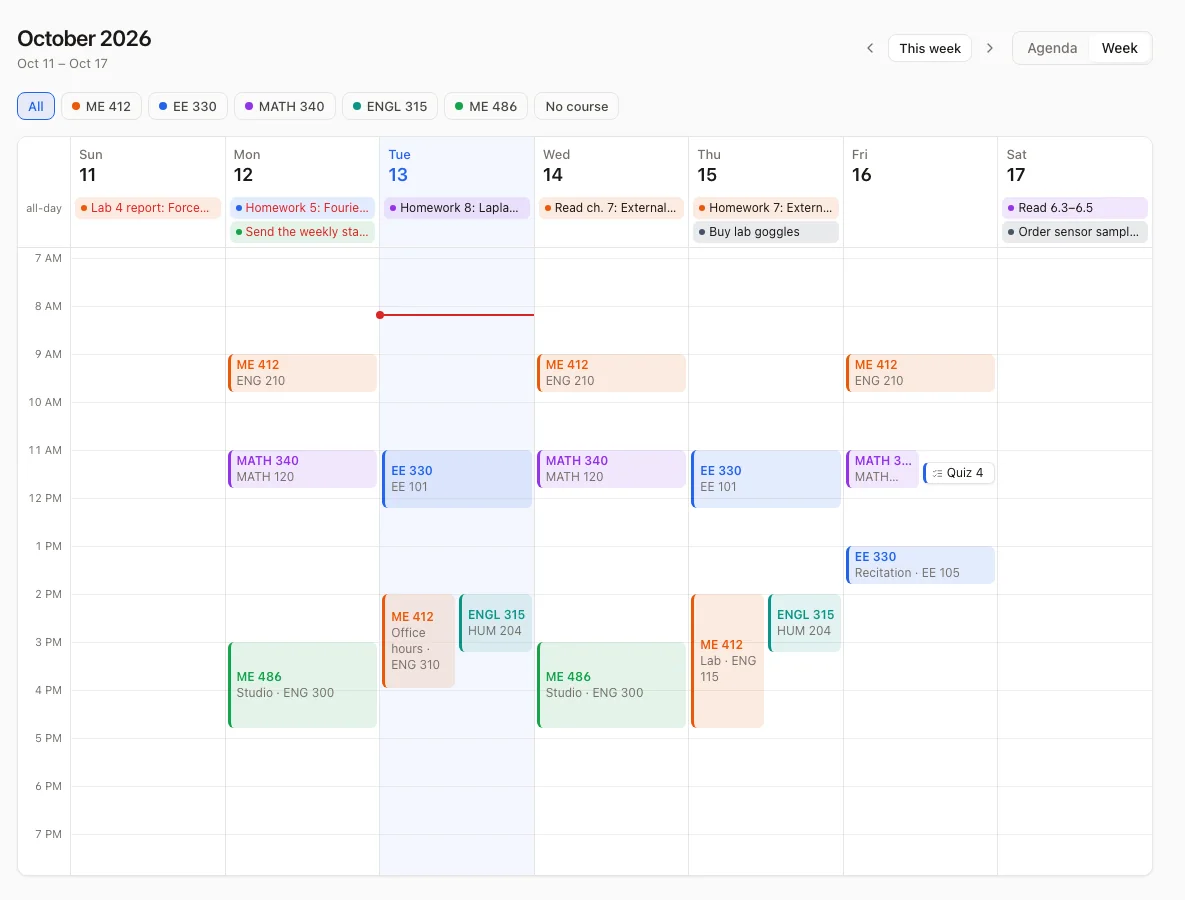This screenshot has height=900, width=1185.
Task: Open Homework 8: Laplace all-day task
Action: [456, 208]
